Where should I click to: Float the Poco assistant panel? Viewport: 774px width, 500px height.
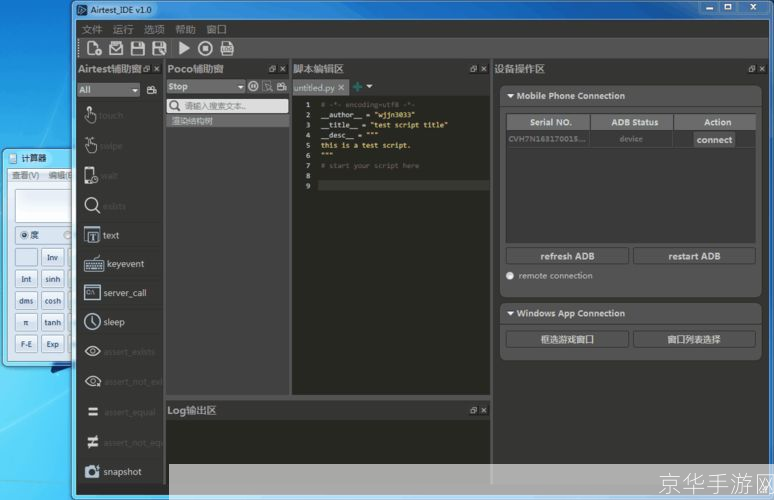(272, 69)
